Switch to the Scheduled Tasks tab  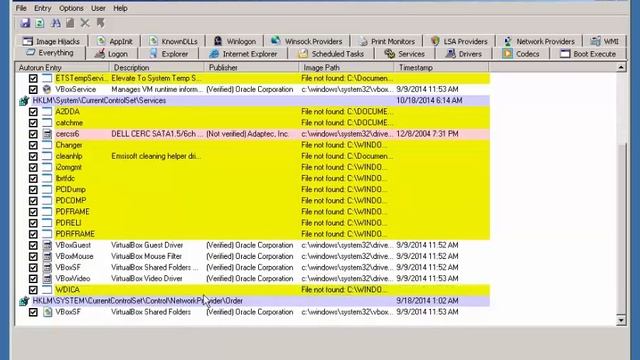click(331, 54)
